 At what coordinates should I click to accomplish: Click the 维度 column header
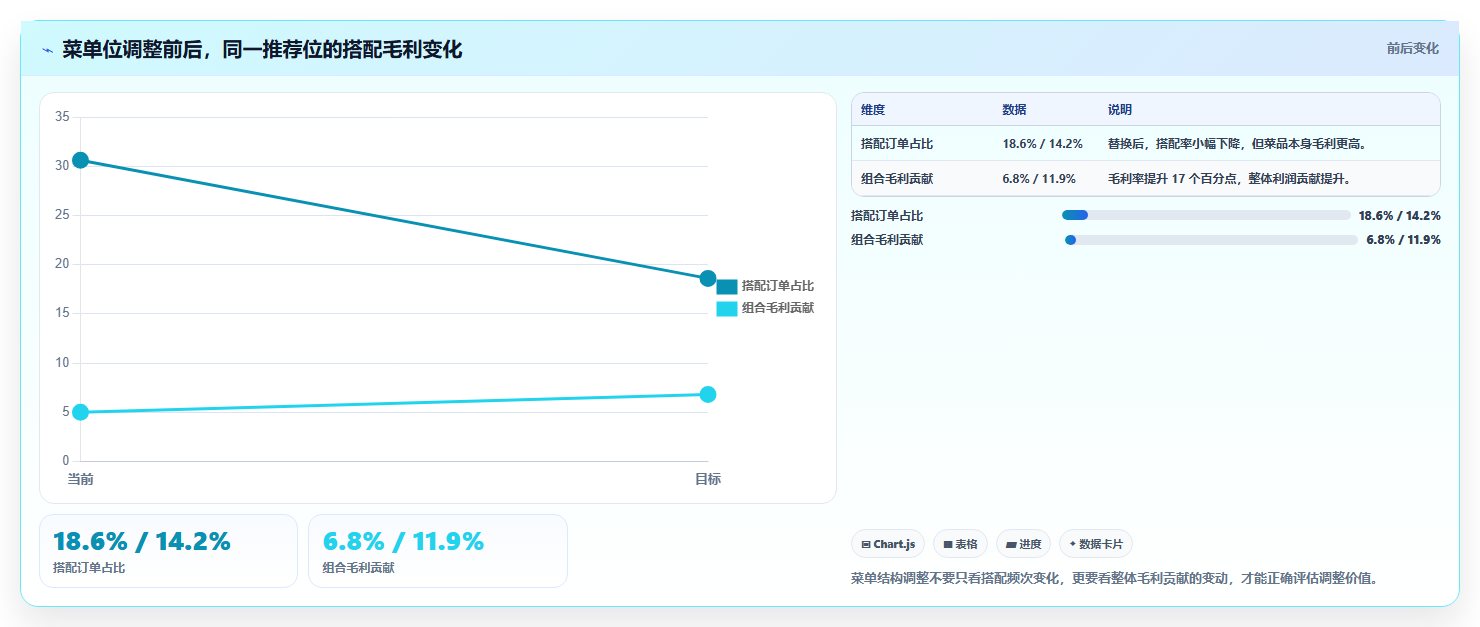873,110
